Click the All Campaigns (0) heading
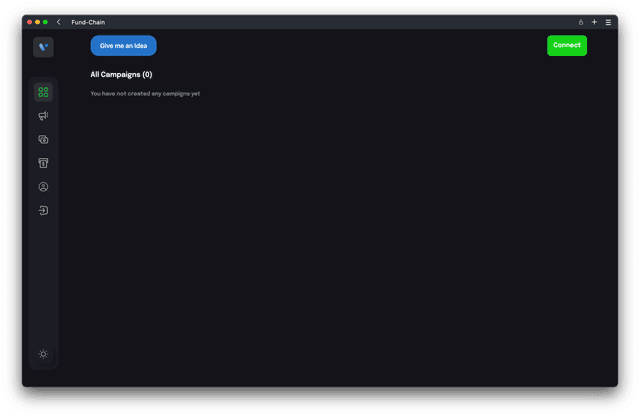This screenshot has width=640, height=416. tap(121, 74)
